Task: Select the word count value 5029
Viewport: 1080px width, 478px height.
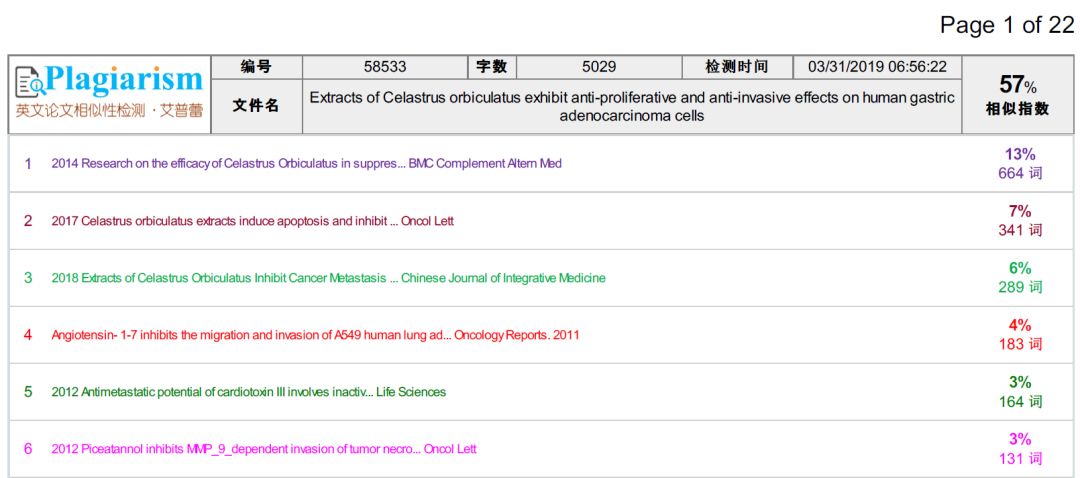Action: click(x=599, y=67)
